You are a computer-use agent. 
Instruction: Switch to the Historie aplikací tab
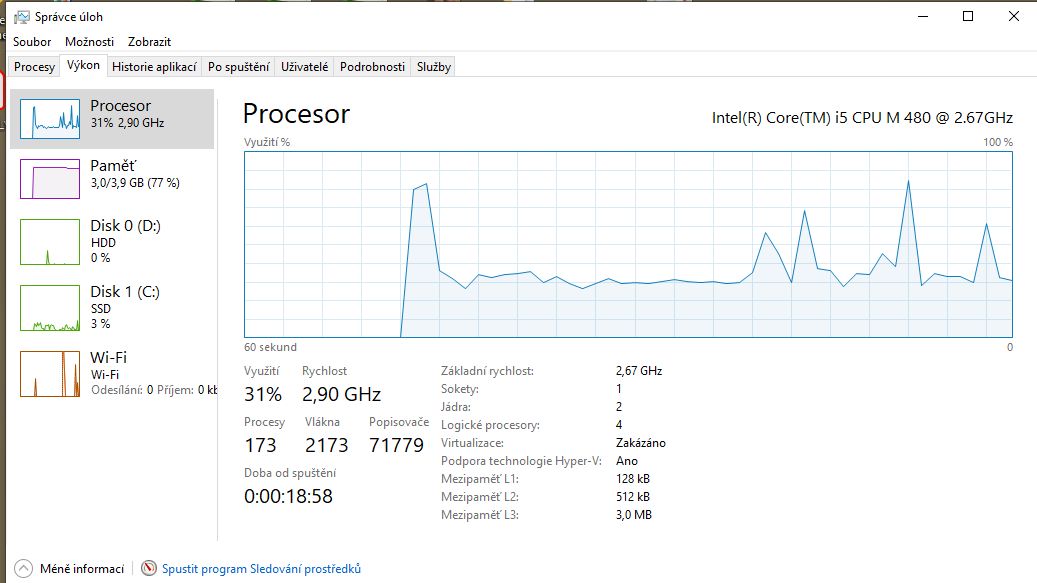153,67
